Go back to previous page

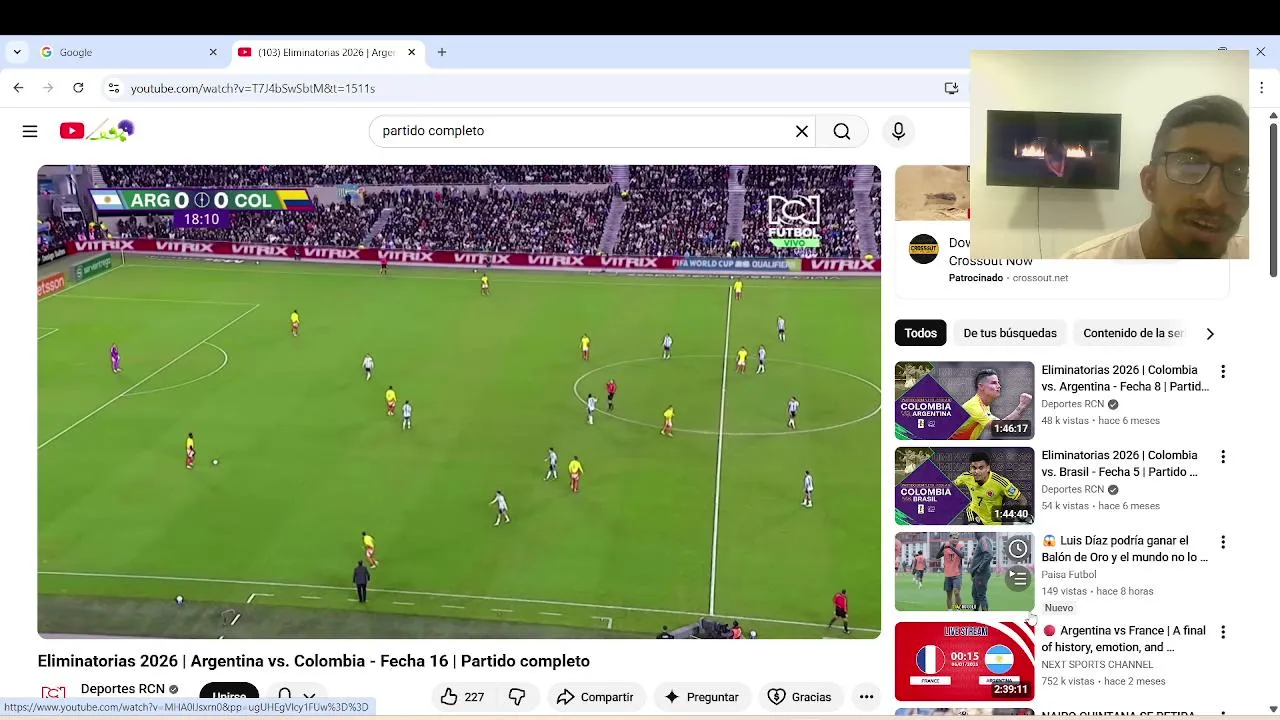(x=18, y=88)
